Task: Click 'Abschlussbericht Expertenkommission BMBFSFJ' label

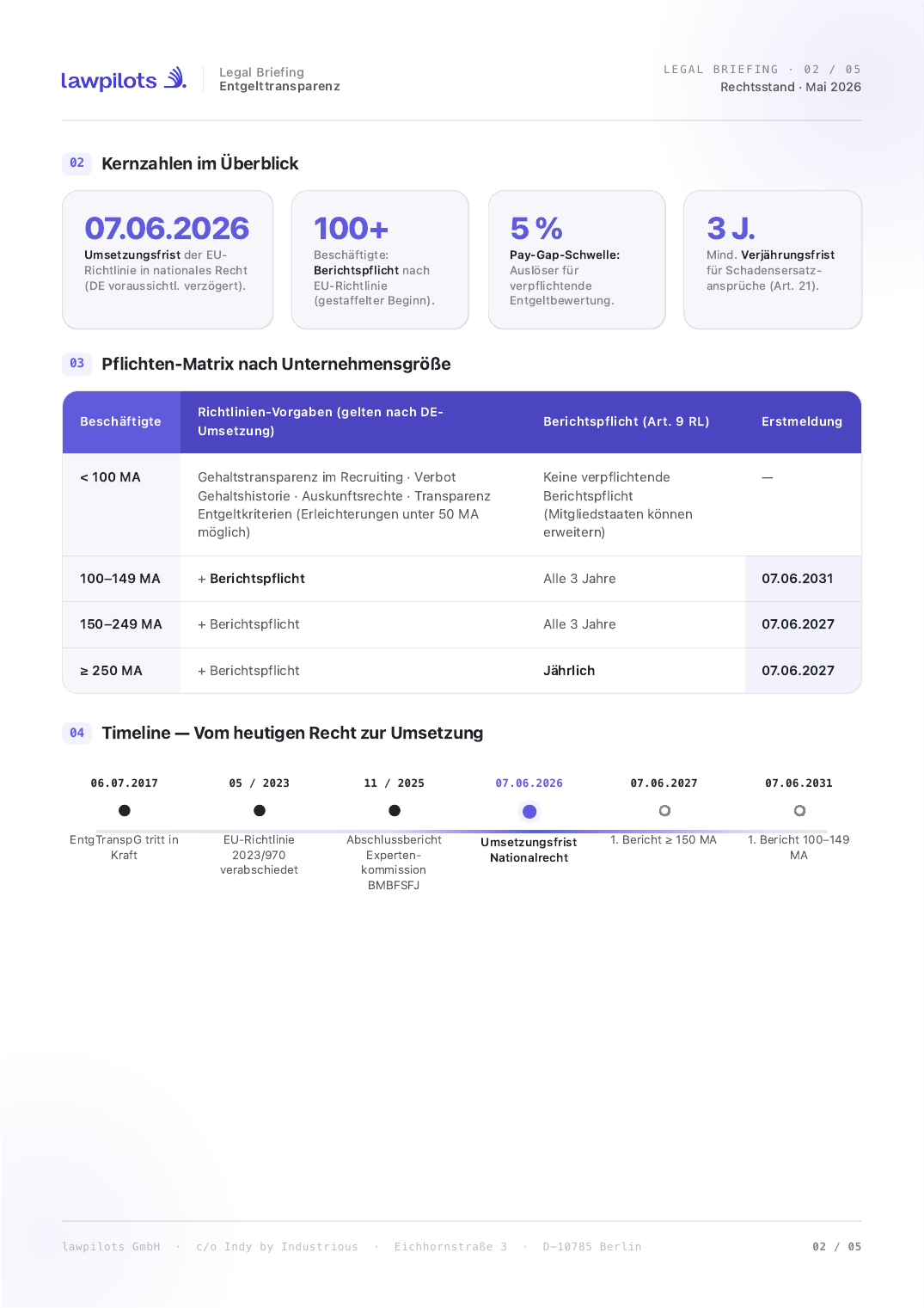Action: coord(395,863)
